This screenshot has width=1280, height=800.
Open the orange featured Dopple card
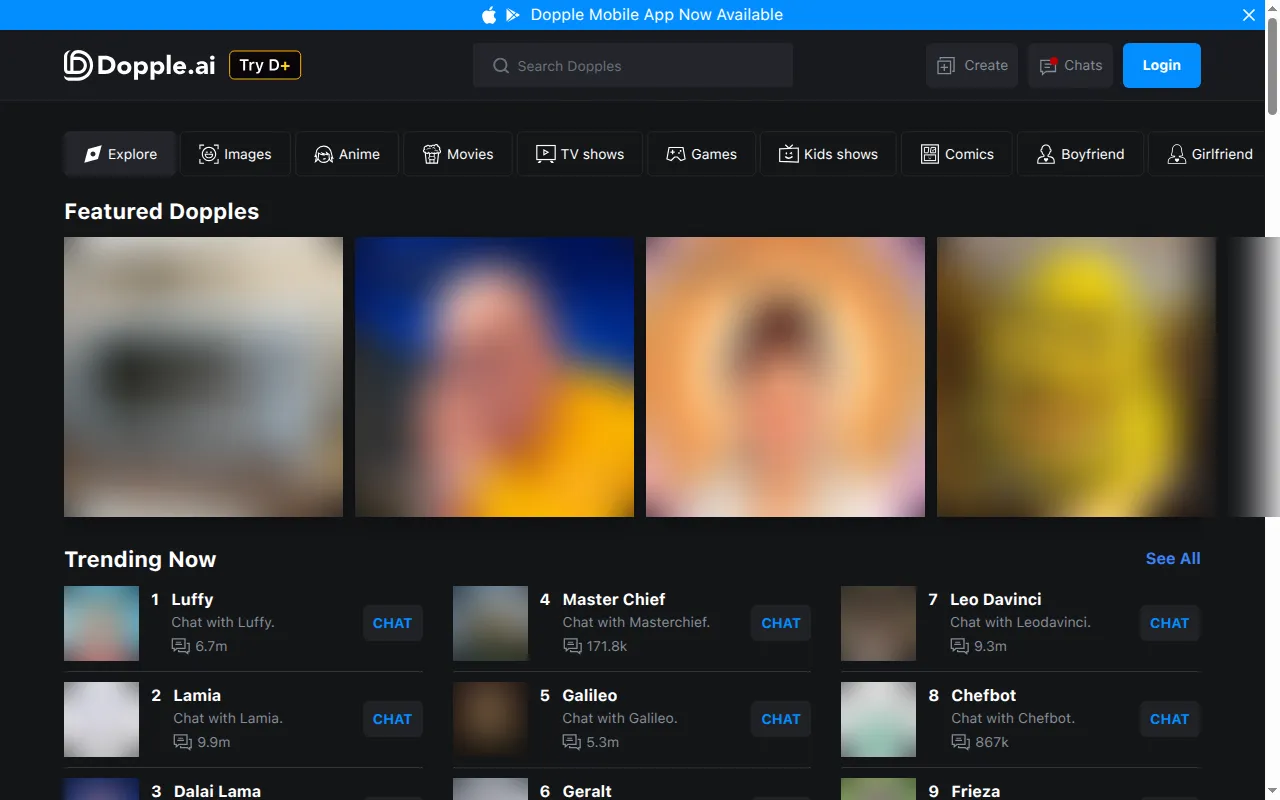785,377
